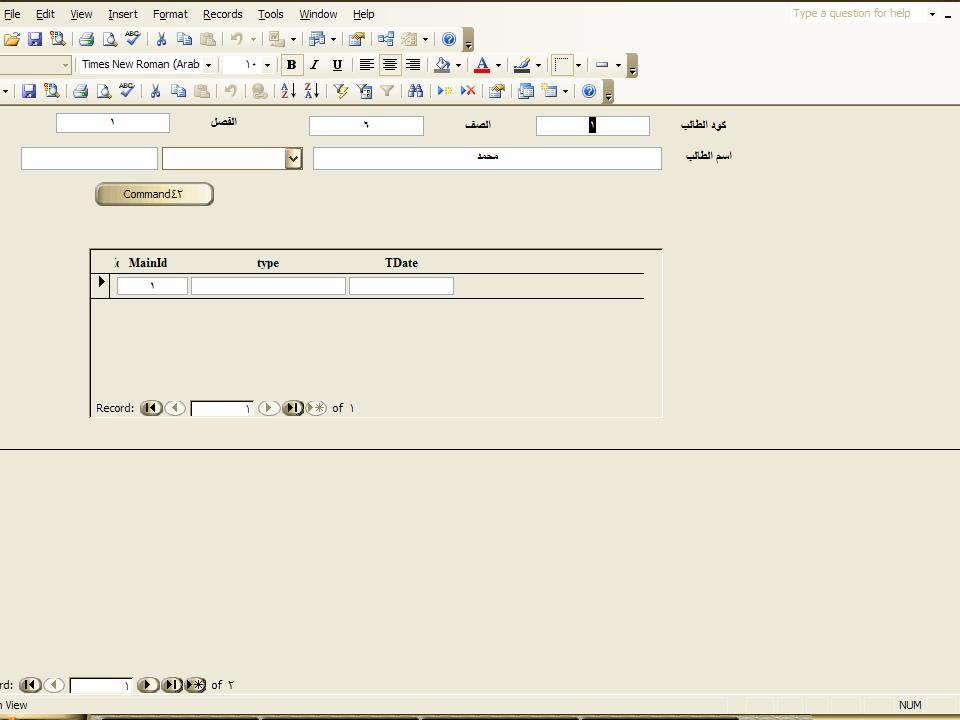
Task: Apply red Font Color swatch button
Action: pyautogui.click(x=482, y=65)
